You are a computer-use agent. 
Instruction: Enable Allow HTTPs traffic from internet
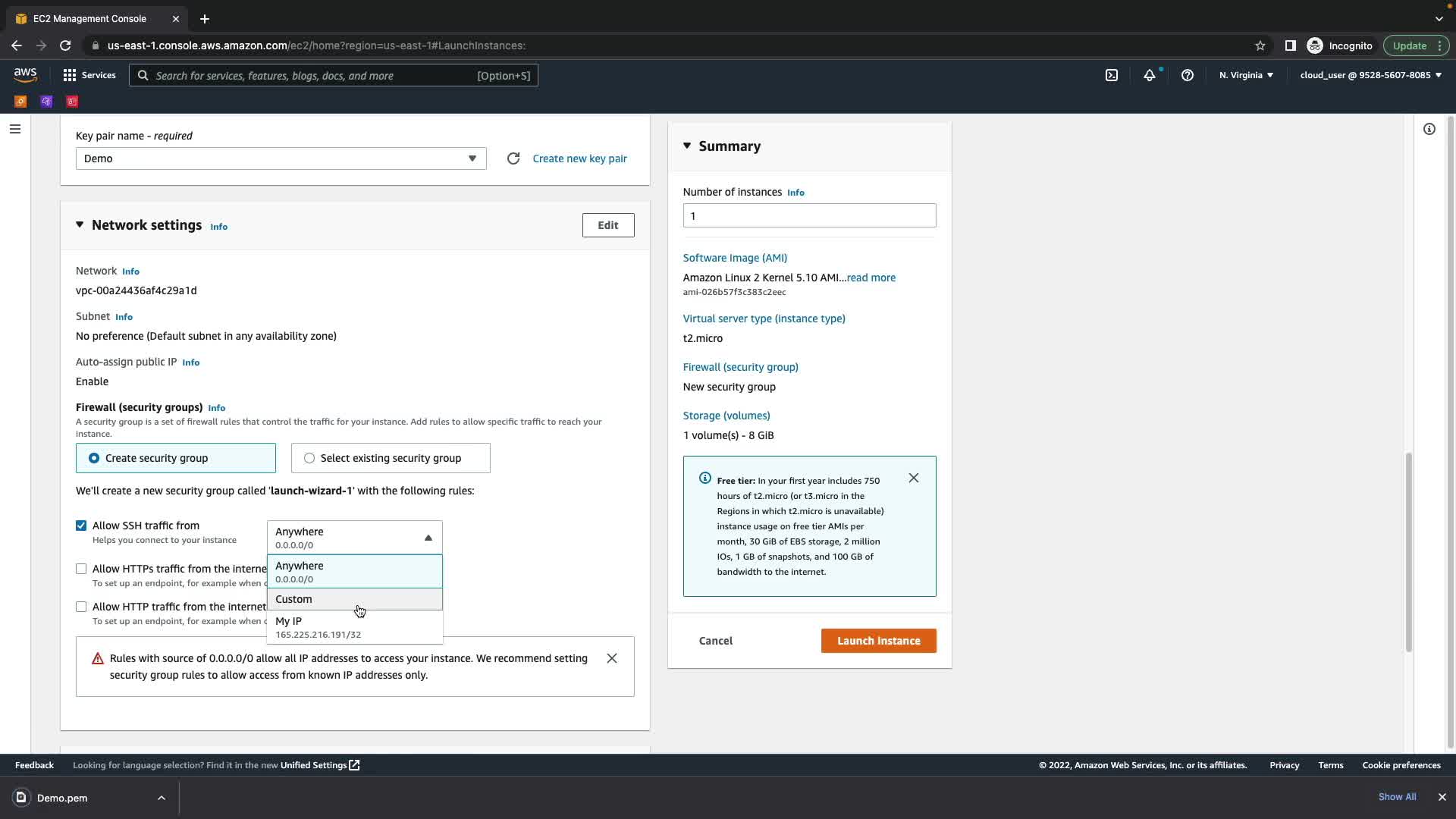point(81,569)
